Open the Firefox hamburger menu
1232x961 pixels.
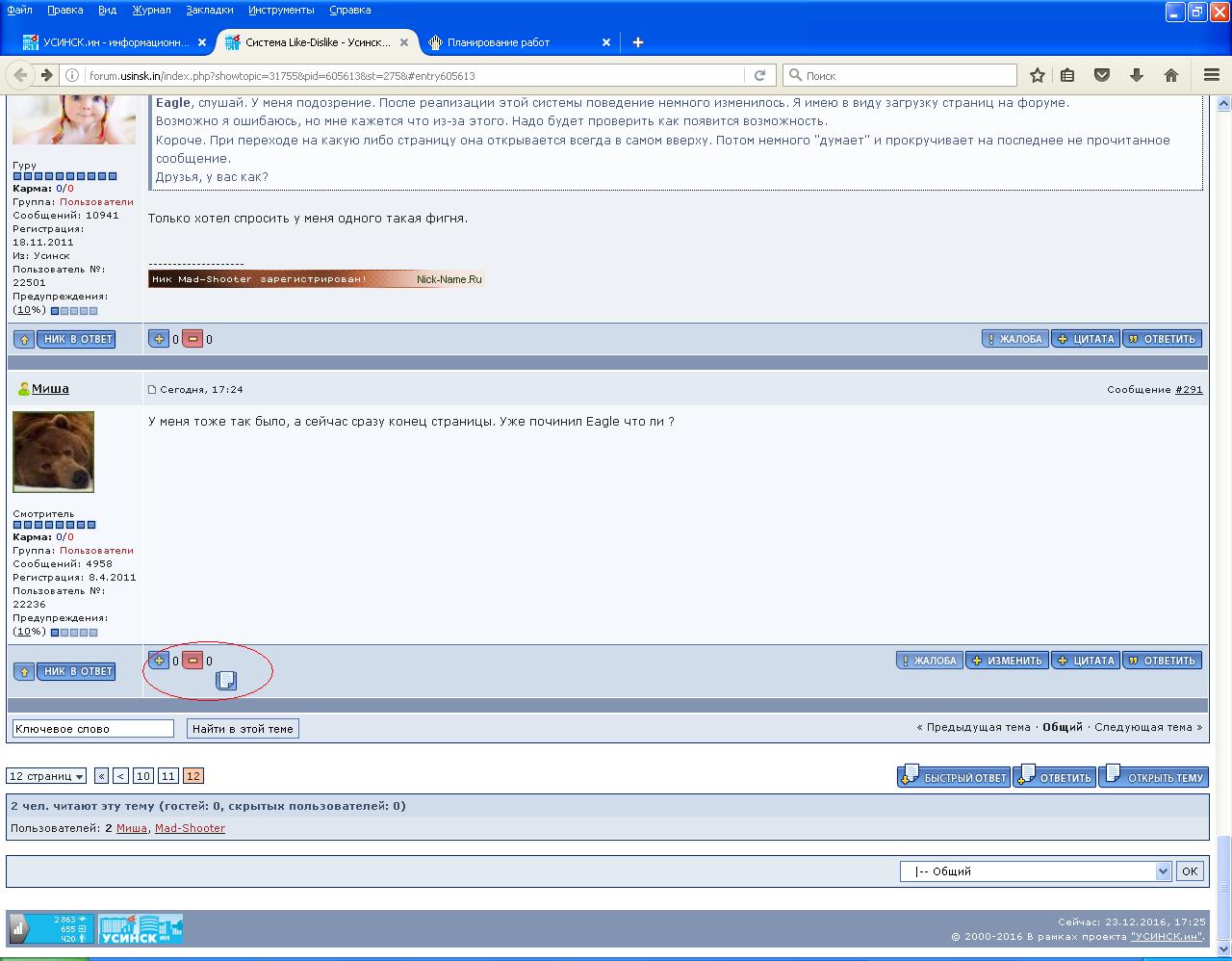click(1212, 75)
